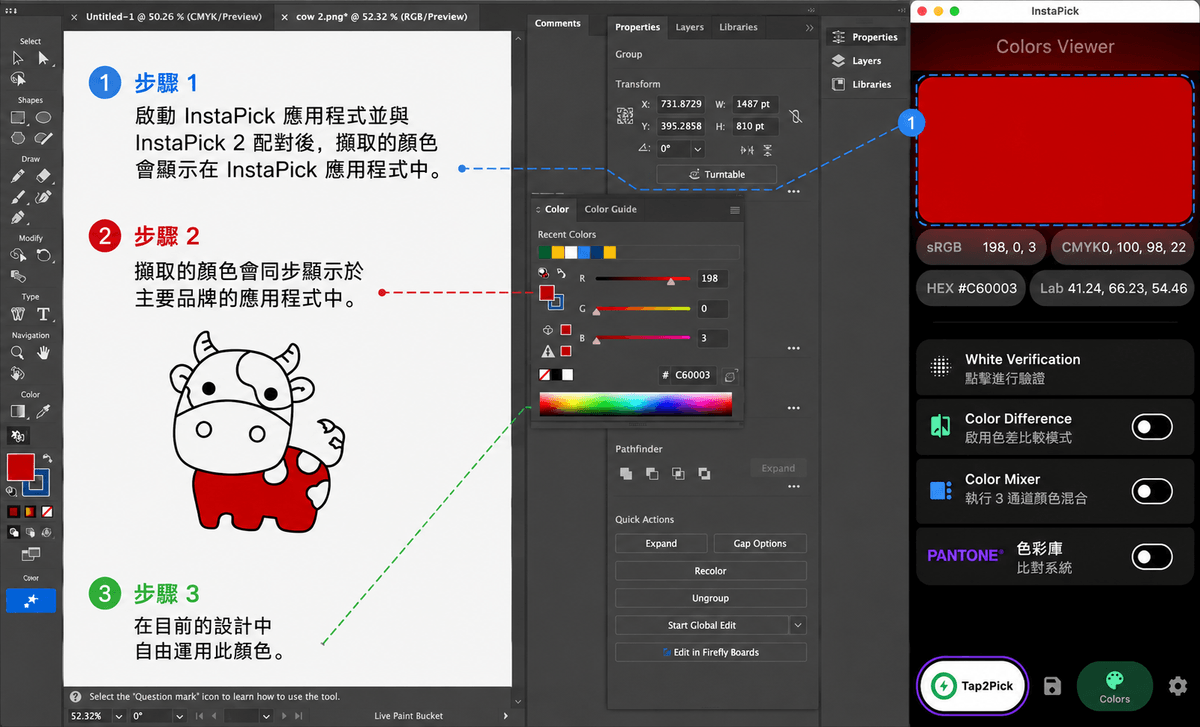This screenshot has width=1200, height=727.
Task: Click the blue star button under Color
Action: pos(31,600)
